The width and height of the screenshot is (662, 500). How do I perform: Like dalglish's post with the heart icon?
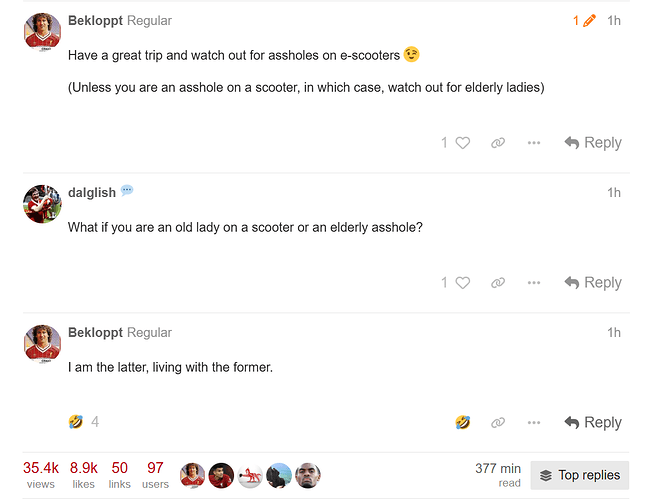462,283
